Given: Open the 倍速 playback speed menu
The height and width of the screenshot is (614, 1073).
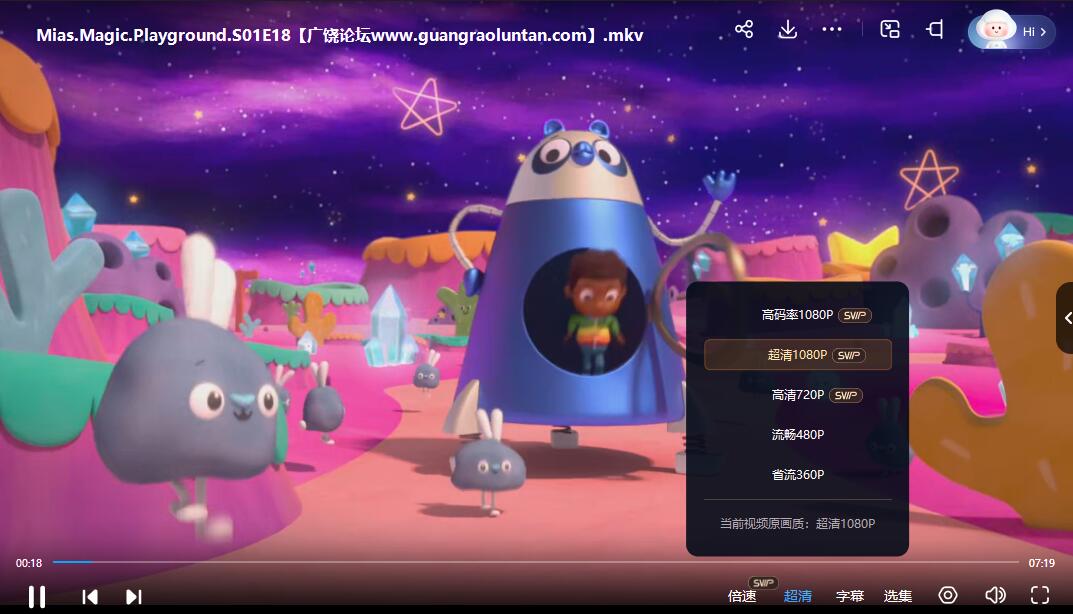Looking at the screenshot, I should (x=742, y=596).
